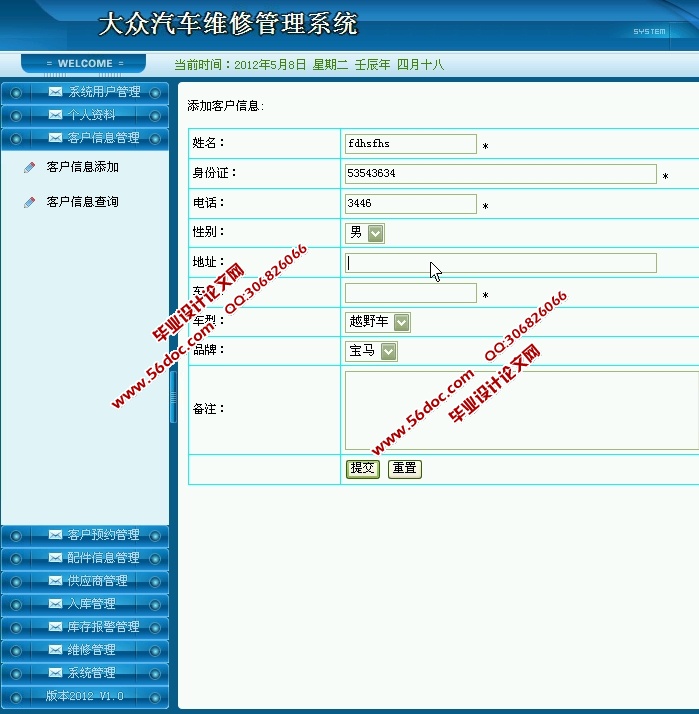Click envelope icon on 入库管理
Viewport: 699px width, 714px height.
click(55, 603)
